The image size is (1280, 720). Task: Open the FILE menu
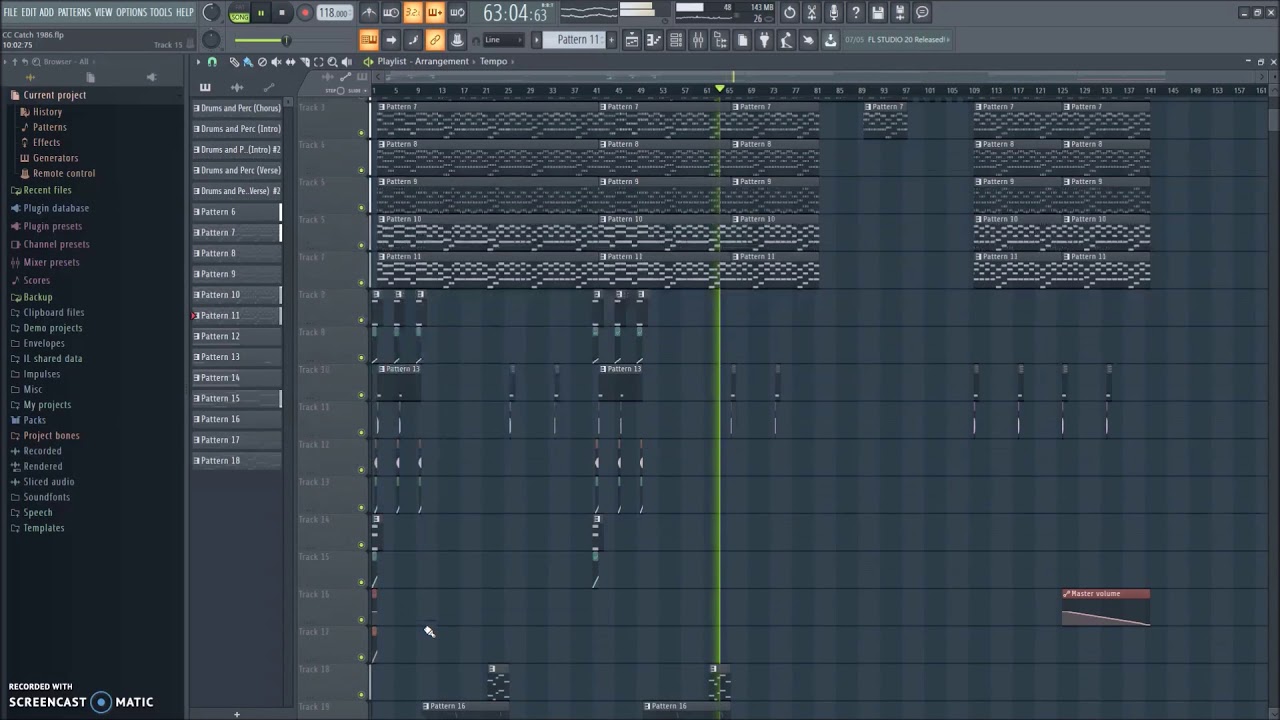click(x=10, y=12)
